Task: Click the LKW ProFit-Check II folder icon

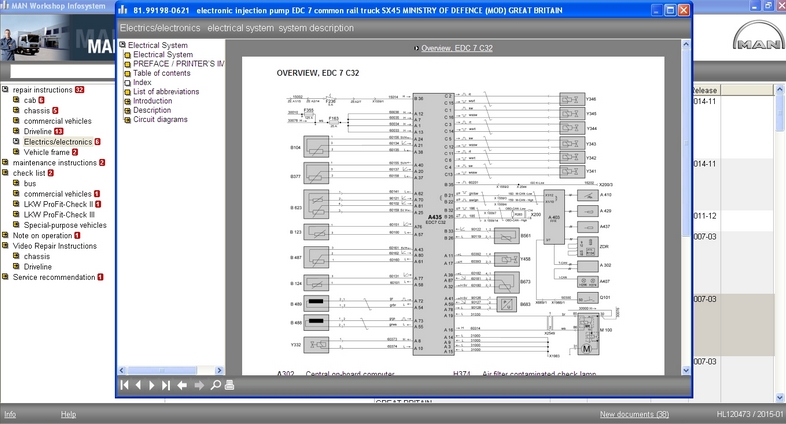Action: click(16, 204)
